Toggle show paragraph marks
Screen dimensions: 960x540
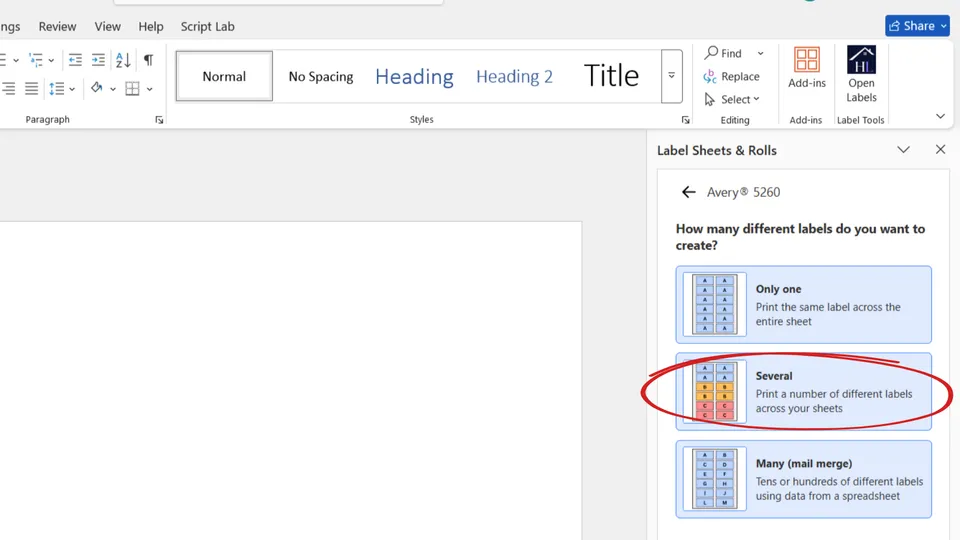(x=148, y=60)
